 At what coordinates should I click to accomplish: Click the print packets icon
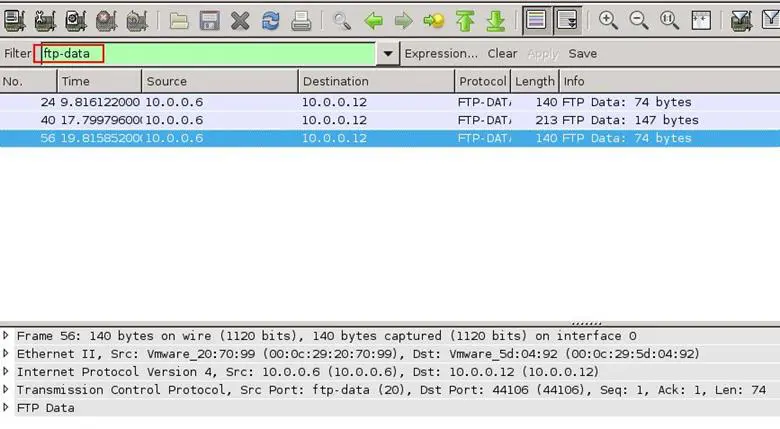point(300,20)
